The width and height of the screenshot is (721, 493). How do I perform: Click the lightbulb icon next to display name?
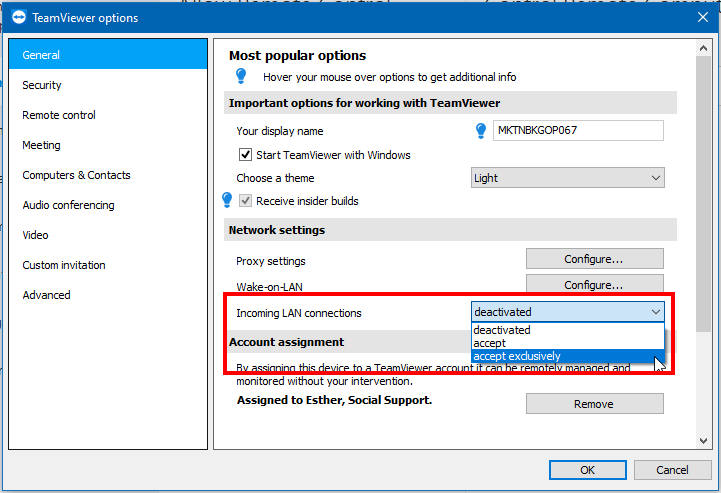click(x=480, y=130)
